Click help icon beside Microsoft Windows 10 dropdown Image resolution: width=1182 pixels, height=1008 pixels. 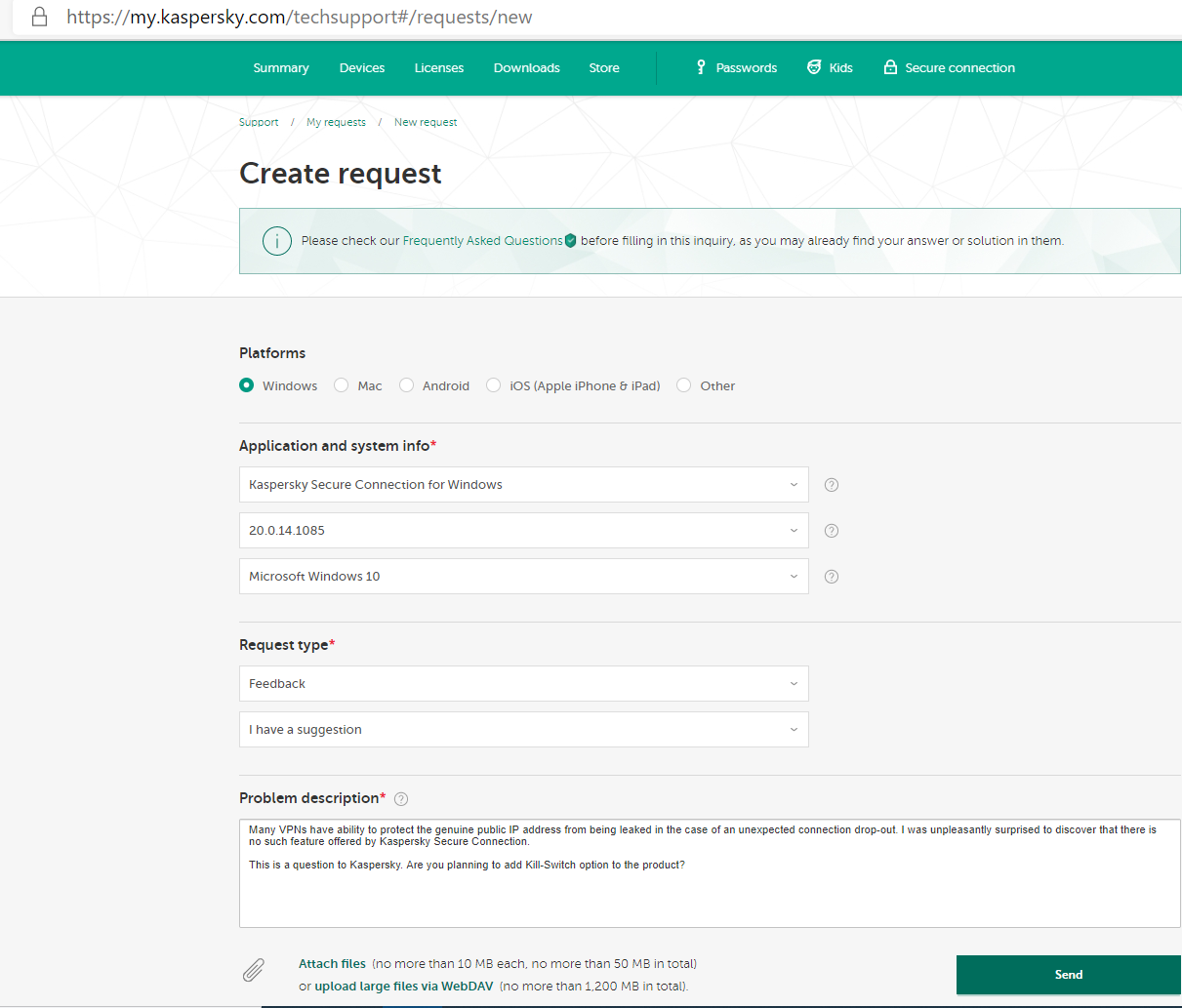[x=832, y=577]
